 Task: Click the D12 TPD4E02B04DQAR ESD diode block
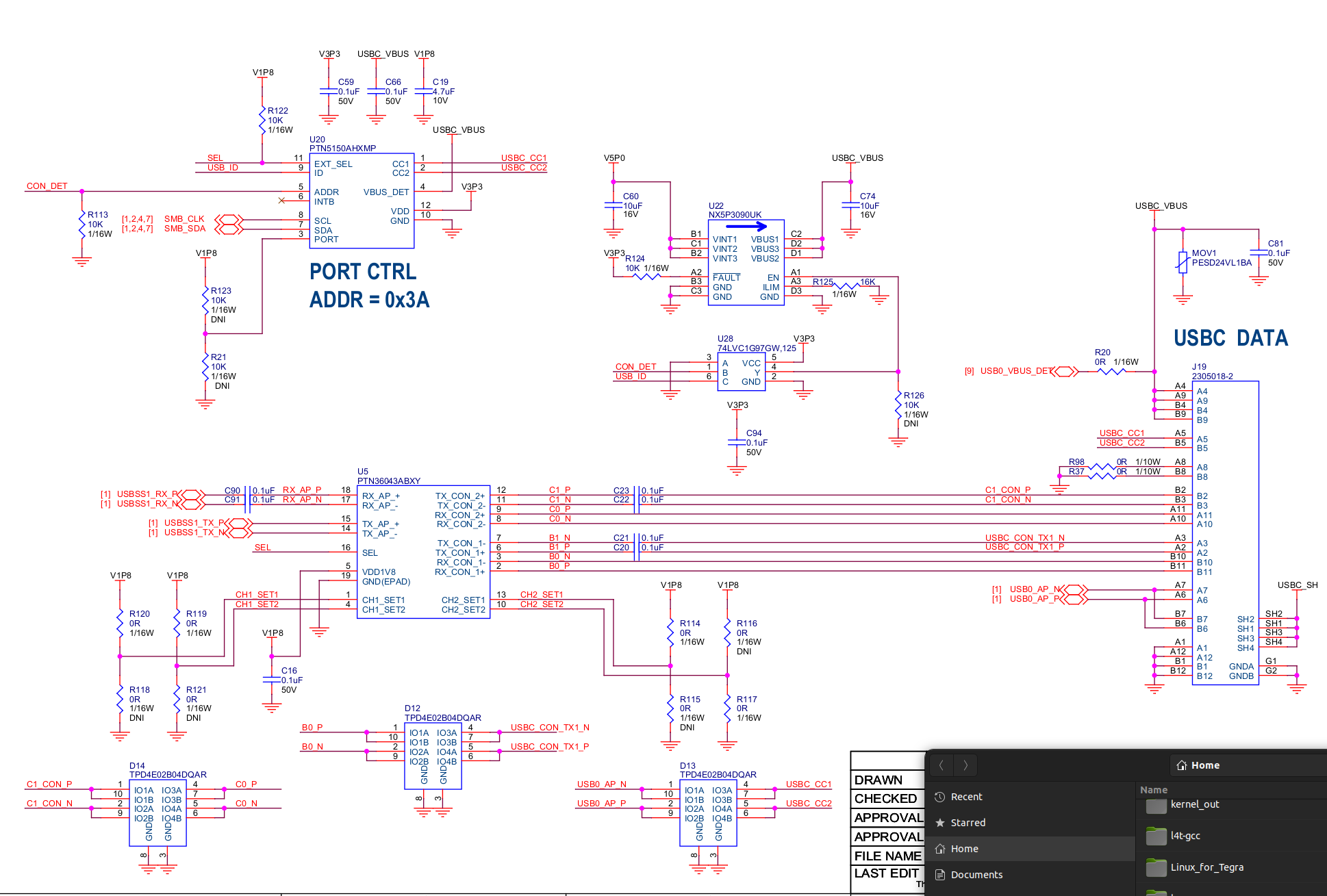(x=433, y=756)
